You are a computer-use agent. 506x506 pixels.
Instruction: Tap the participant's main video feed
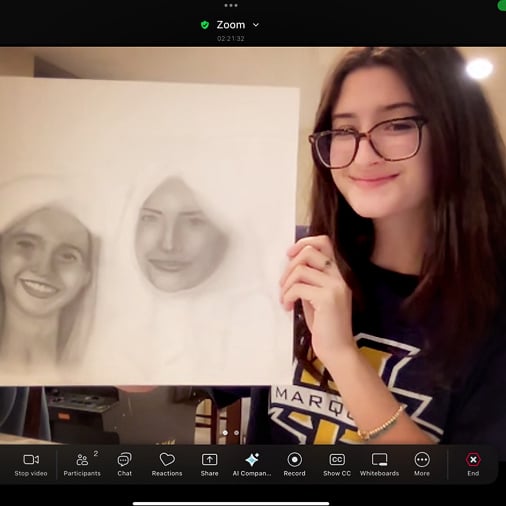pyautogui.click(x=253, y=246)
